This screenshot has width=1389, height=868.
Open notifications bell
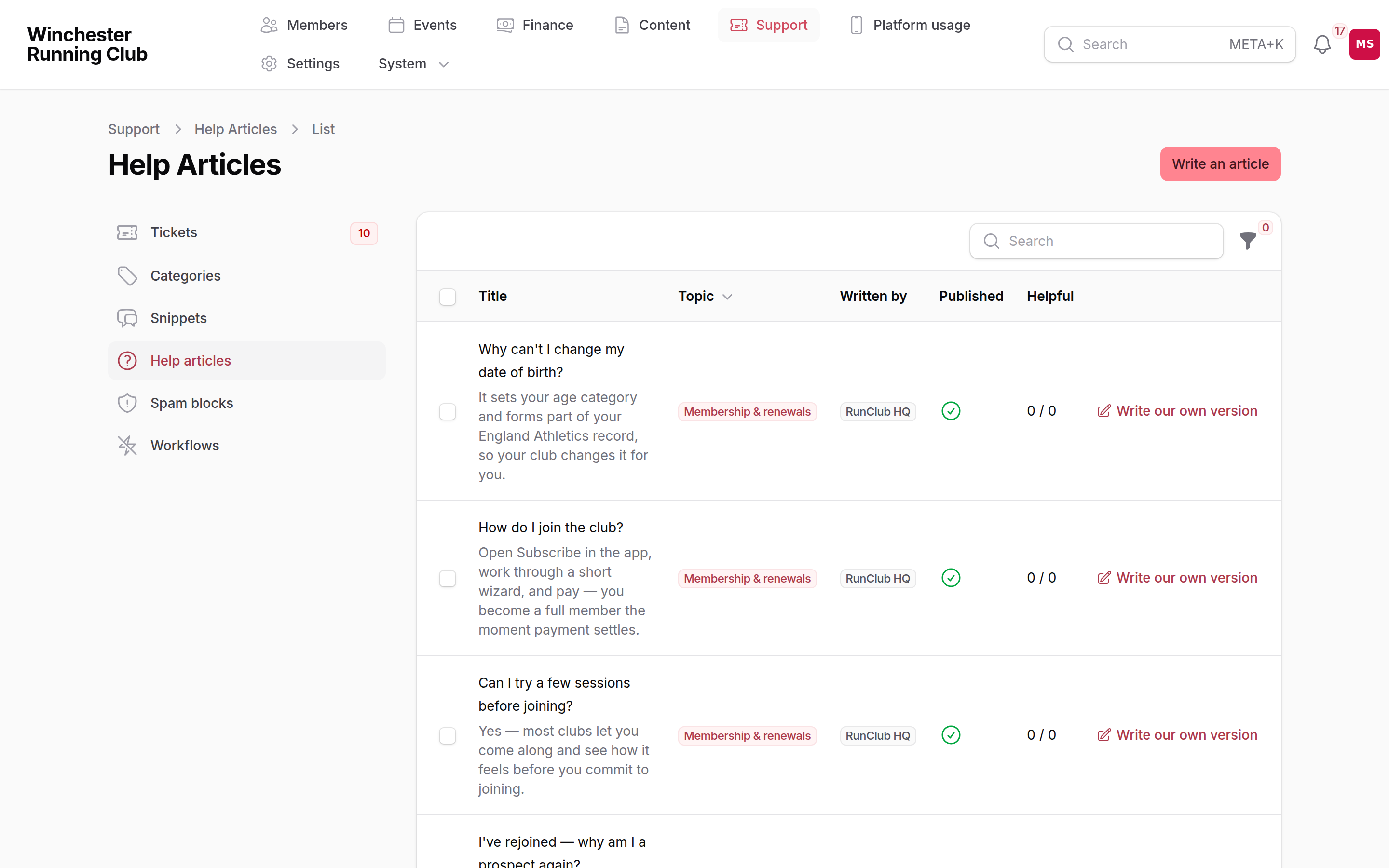pos(1322,44)
